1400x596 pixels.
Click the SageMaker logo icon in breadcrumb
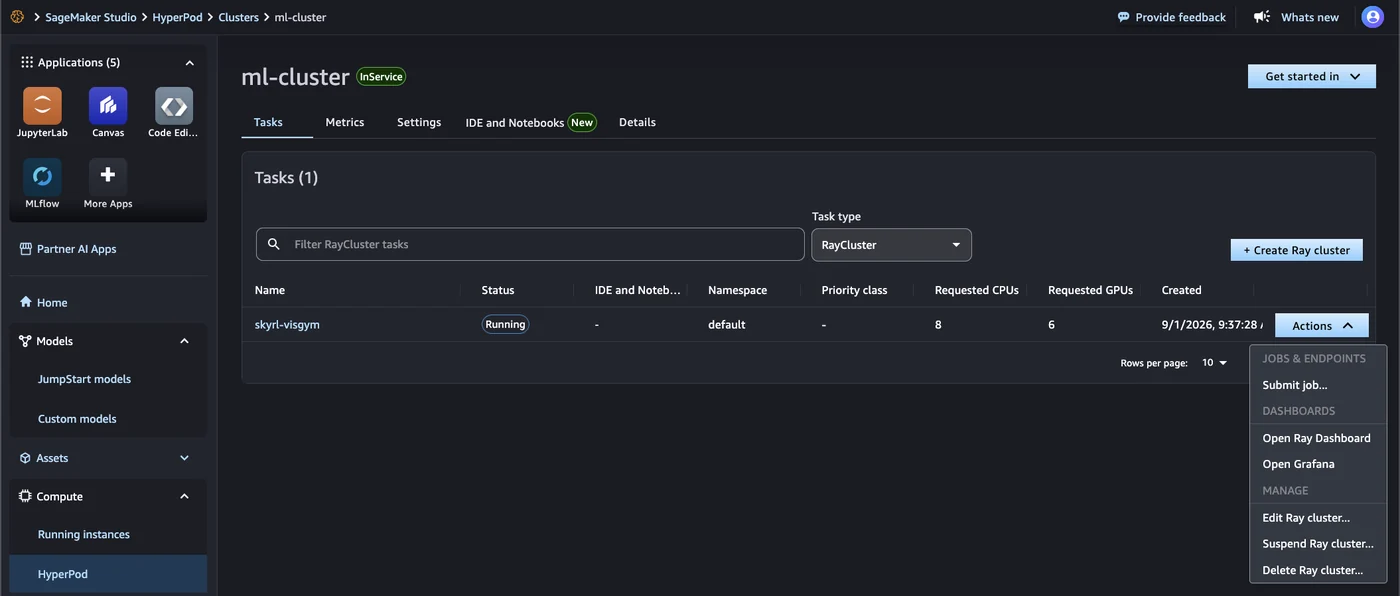click(17, 17)
